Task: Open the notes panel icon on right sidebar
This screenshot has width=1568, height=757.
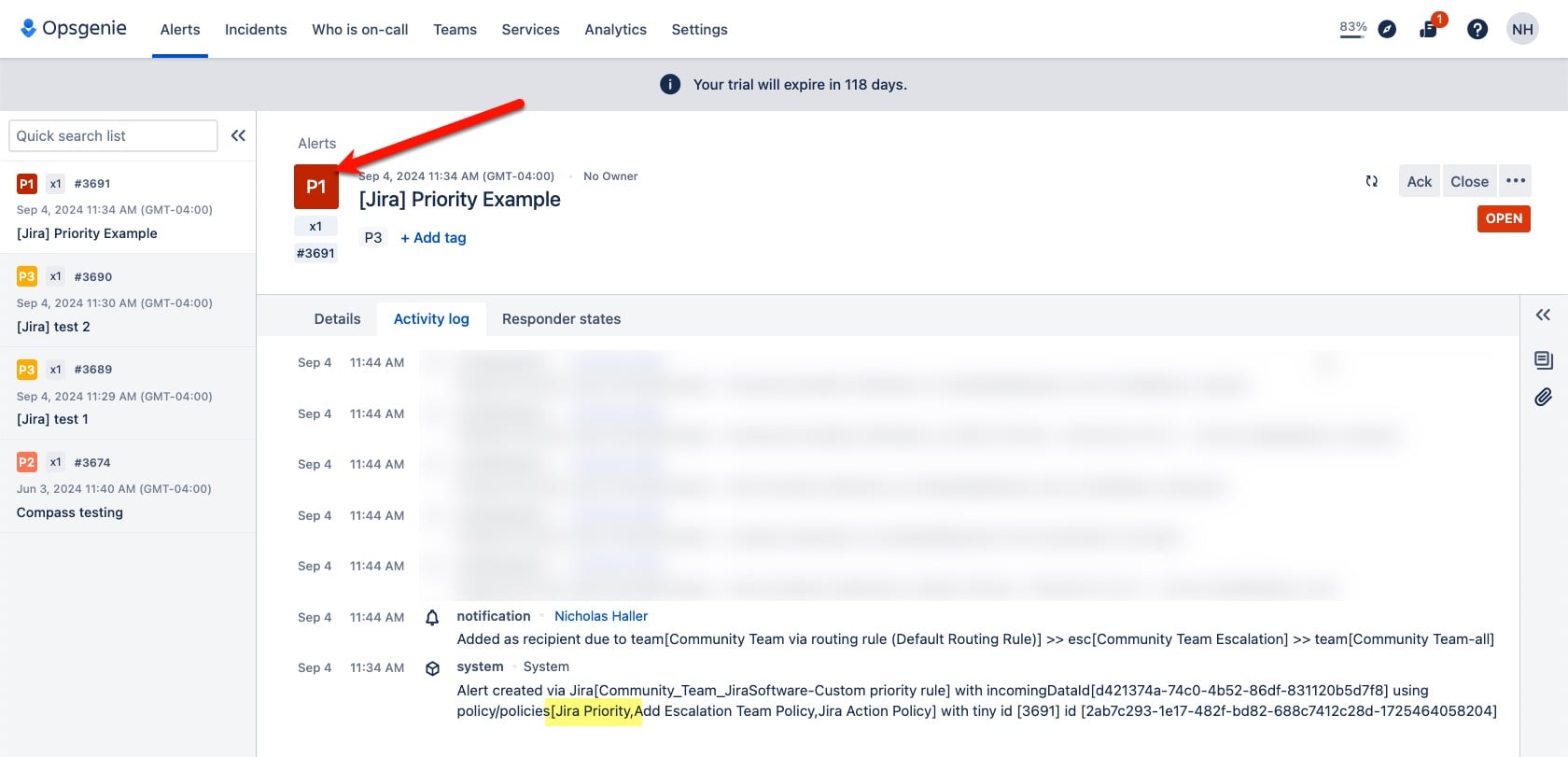Action: [1544, 360]
